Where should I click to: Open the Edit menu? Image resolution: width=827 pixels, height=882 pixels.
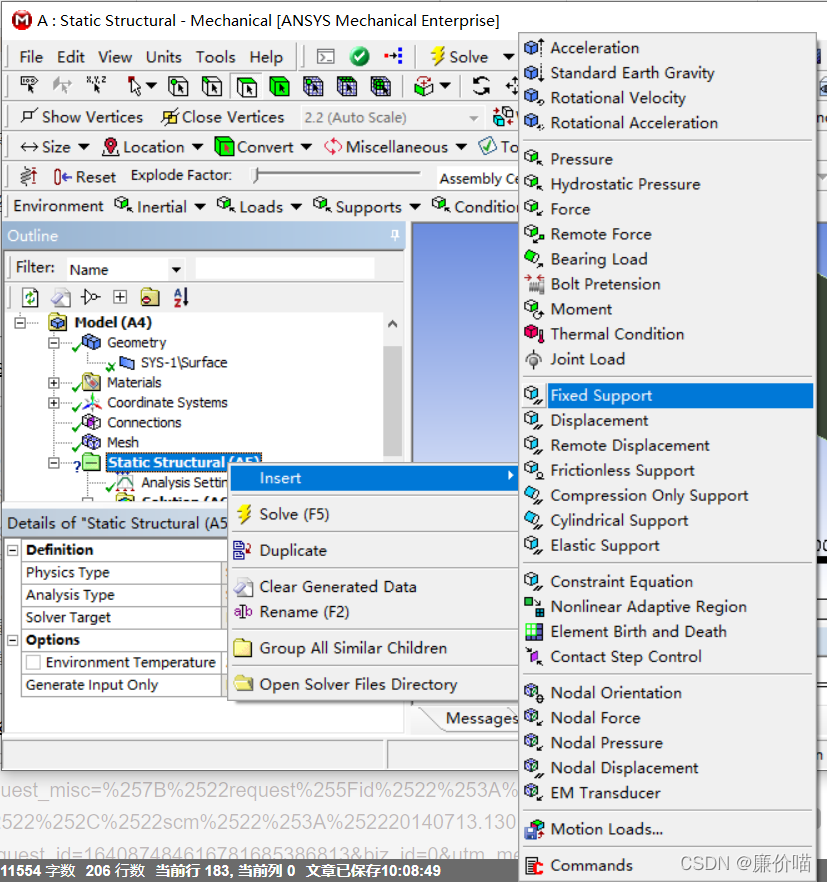pos(70,57)
